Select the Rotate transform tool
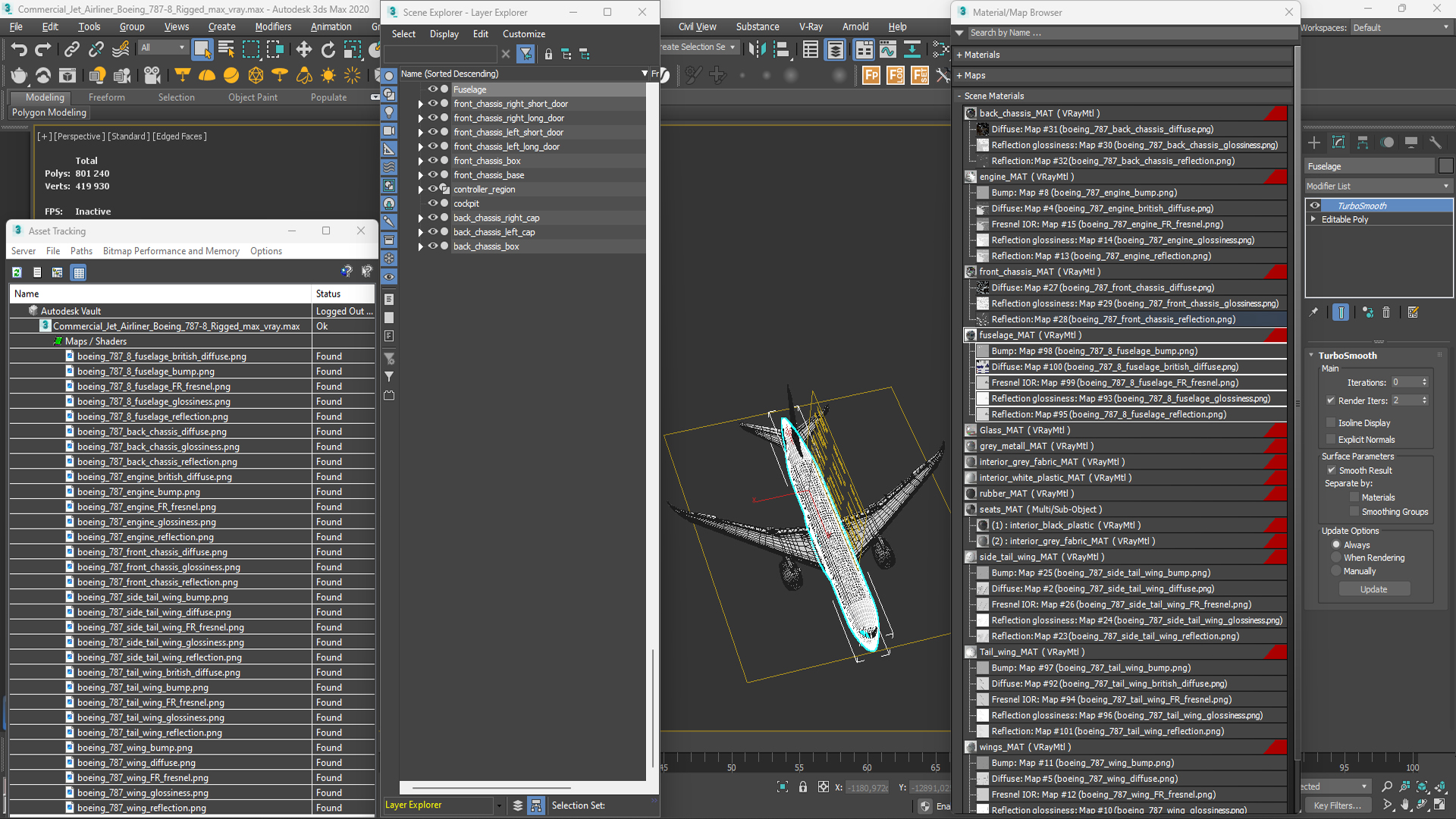Screen dimensions: 1456x819 click(328, 50)
